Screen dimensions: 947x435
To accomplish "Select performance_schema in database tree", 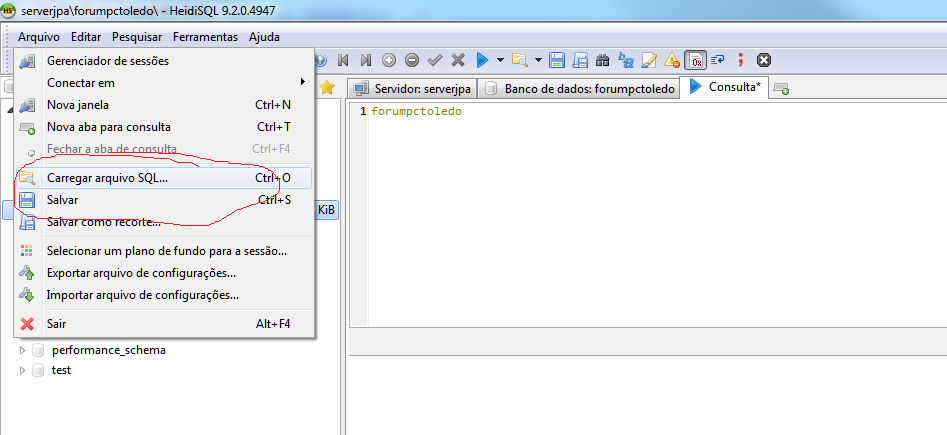I will coord(109,350).
